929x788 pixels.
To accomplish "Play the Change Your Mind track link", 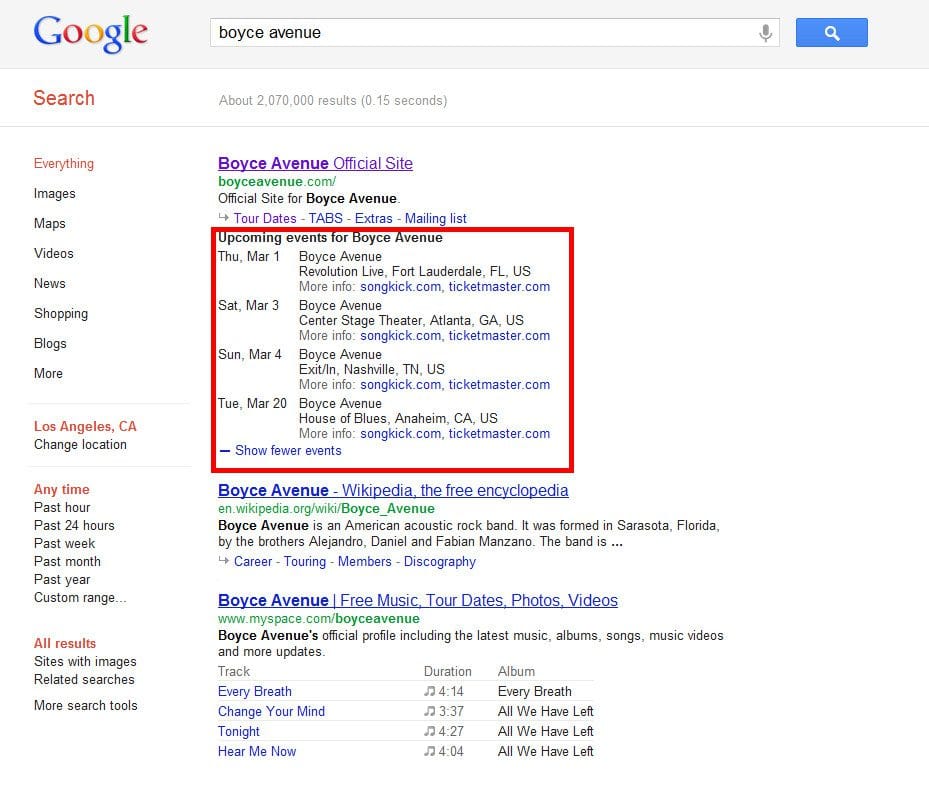I will (271, 712).
